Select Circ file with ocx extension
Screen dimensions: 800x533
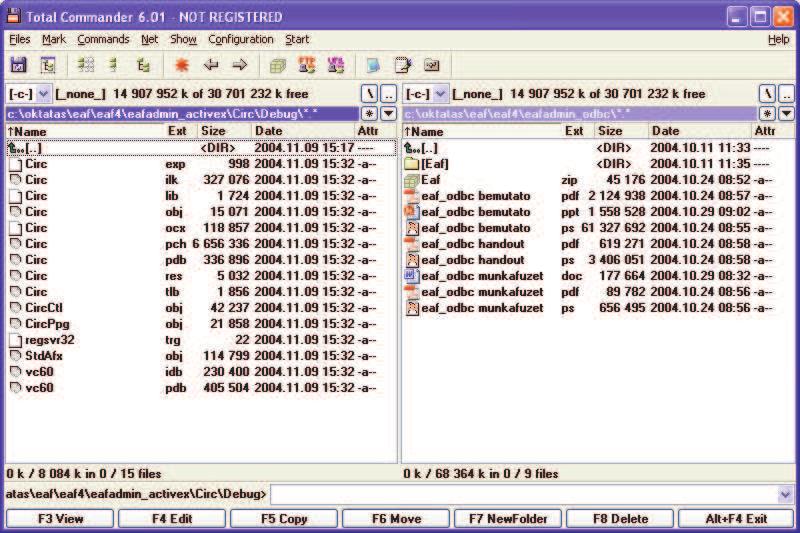(201, 228)
